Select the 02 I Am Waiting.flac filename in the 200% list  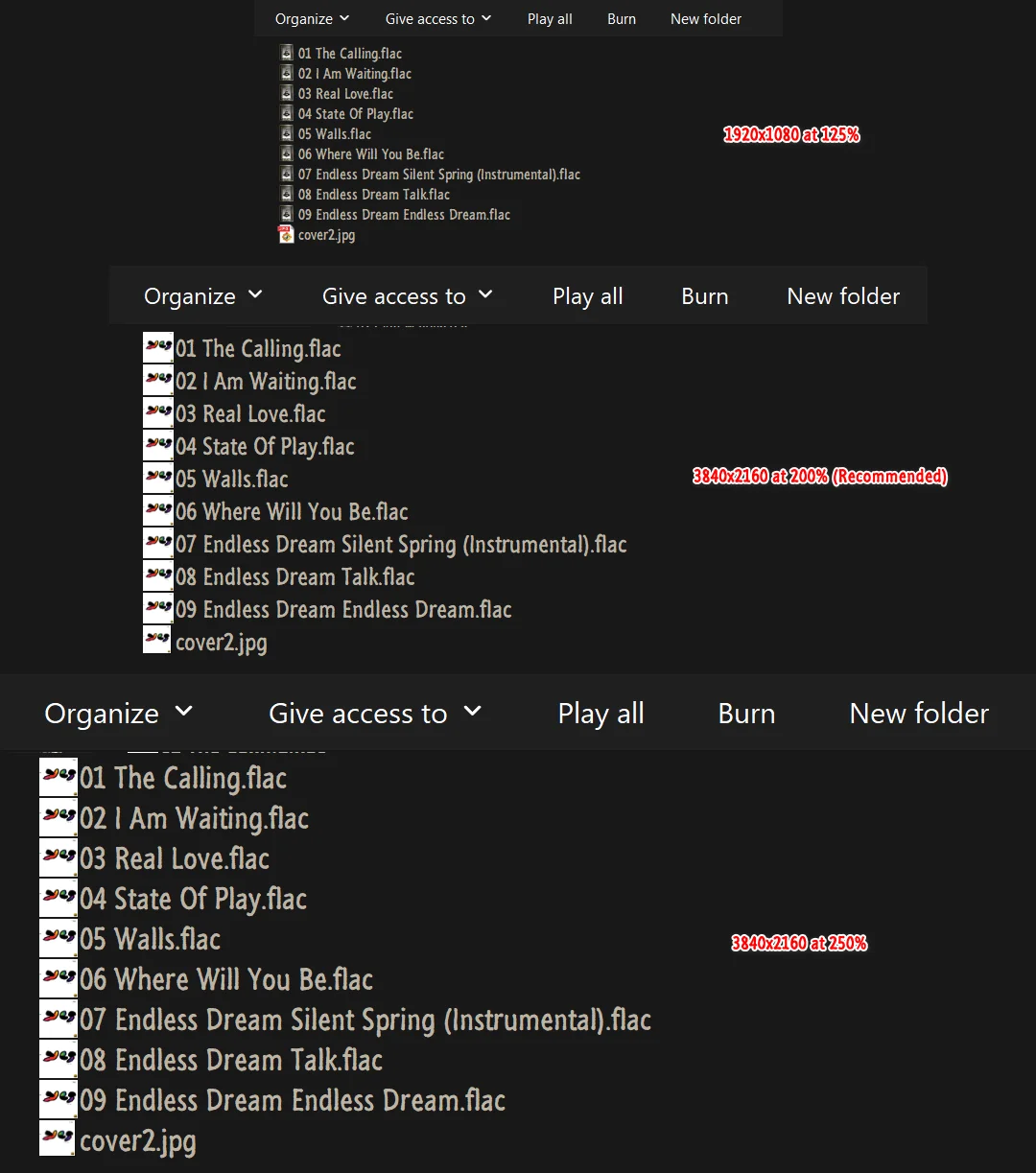coord(266,381)
